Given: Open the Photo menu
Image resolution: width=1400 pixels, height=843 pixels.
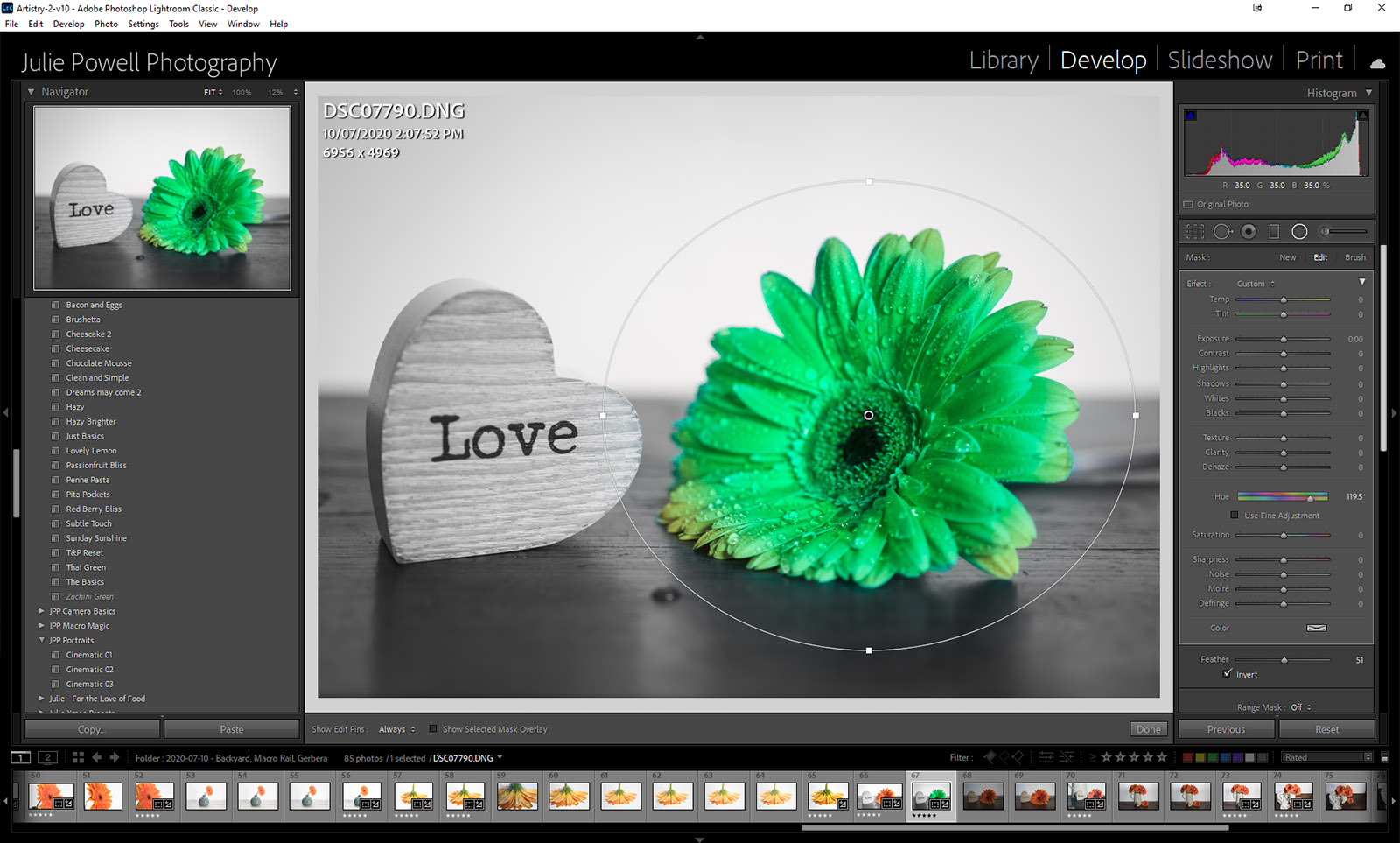Looking at the screenshot, I should (106, 24).
